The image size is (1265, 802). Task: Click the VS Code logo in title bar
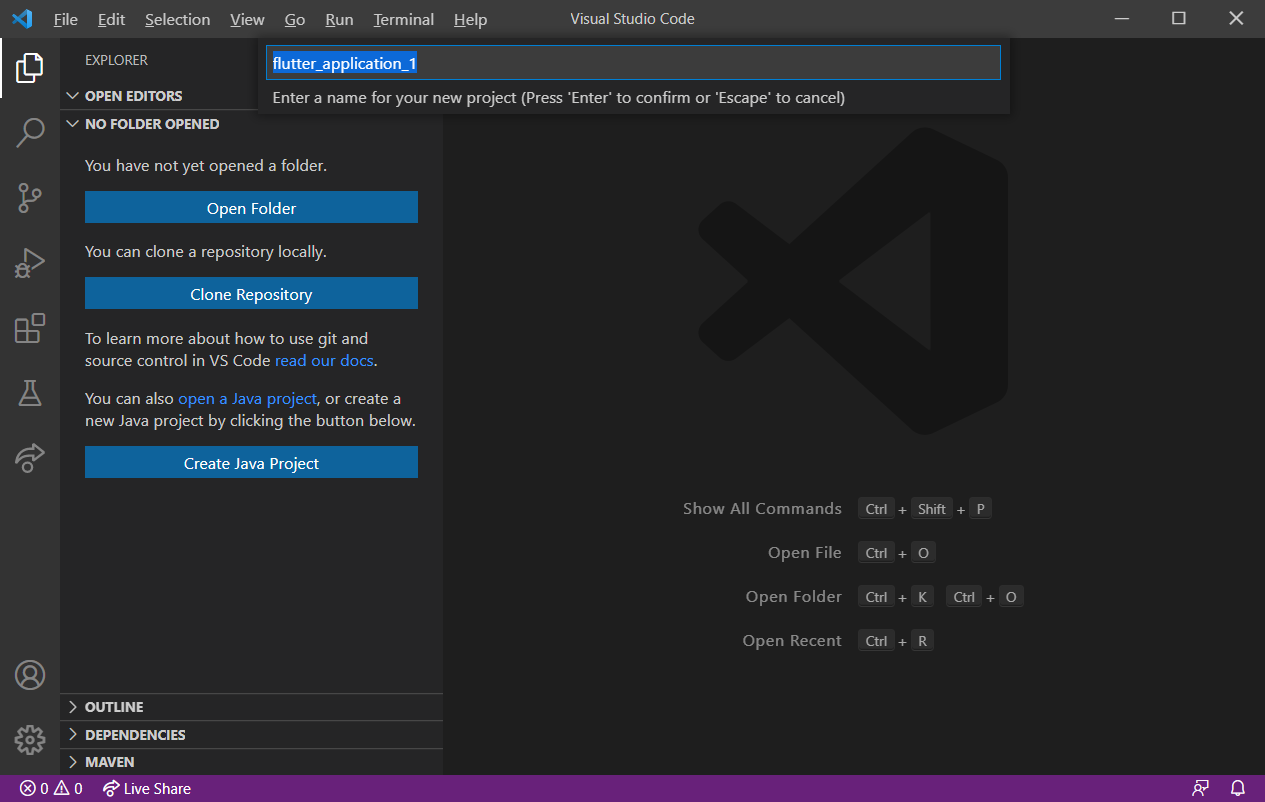point(21,19)
